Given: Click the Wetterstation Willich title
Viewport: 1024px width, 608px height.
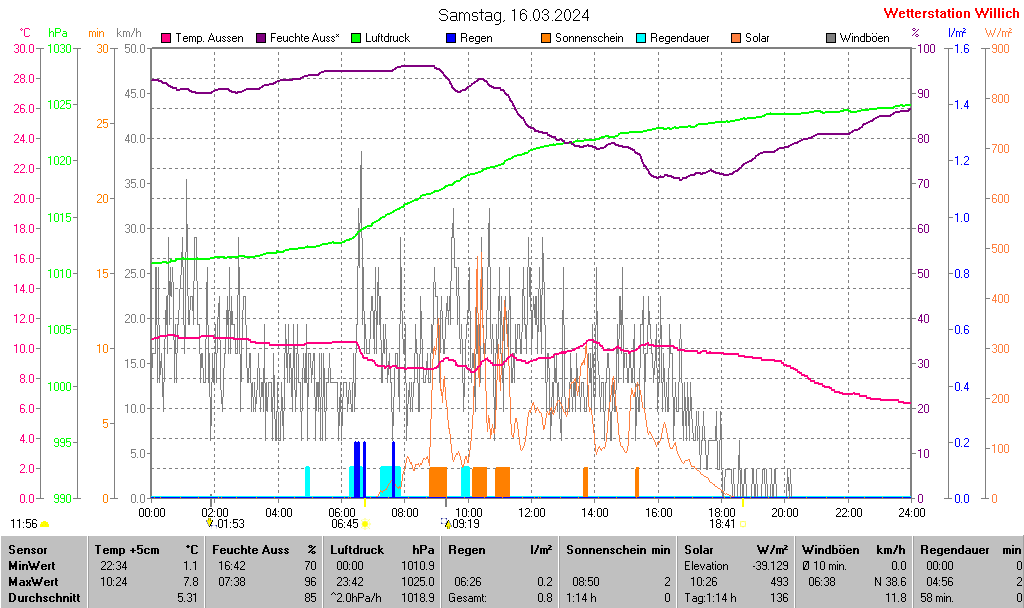Looking at the screenshot, I should point(951,13).
